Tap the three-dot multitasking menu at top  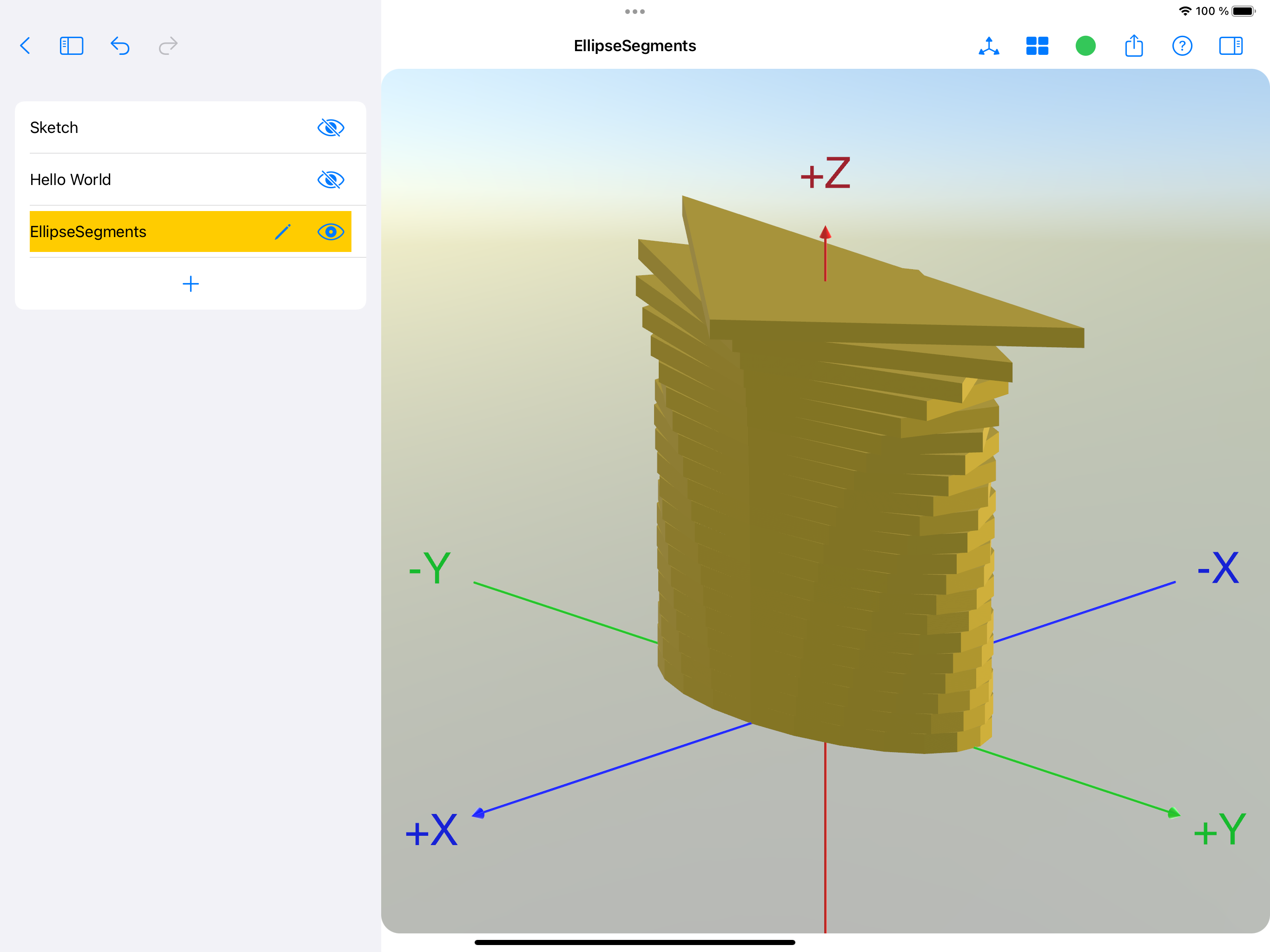pos(635,12)
